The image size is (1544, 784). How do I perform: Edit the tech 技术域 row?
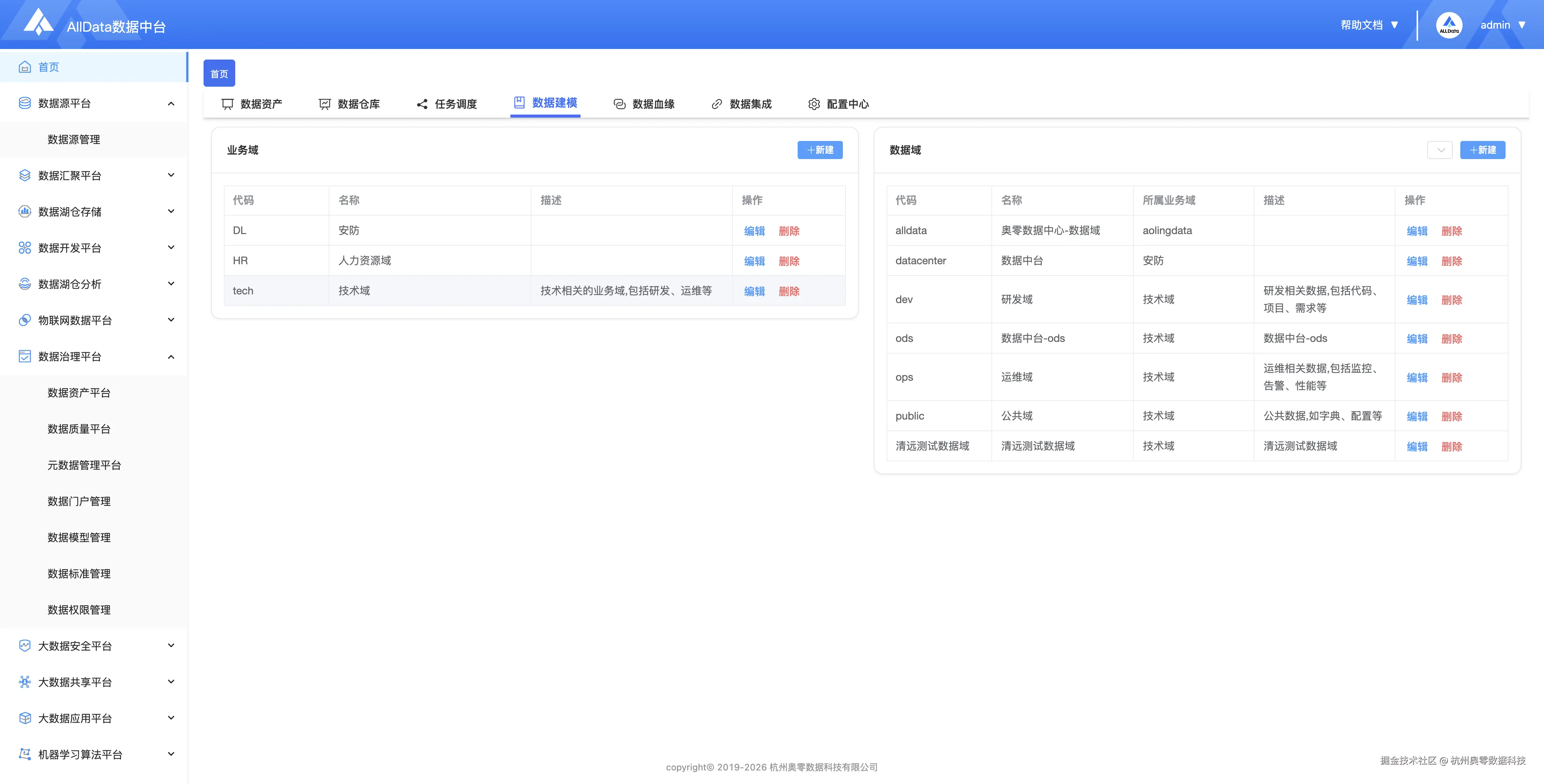755,291
